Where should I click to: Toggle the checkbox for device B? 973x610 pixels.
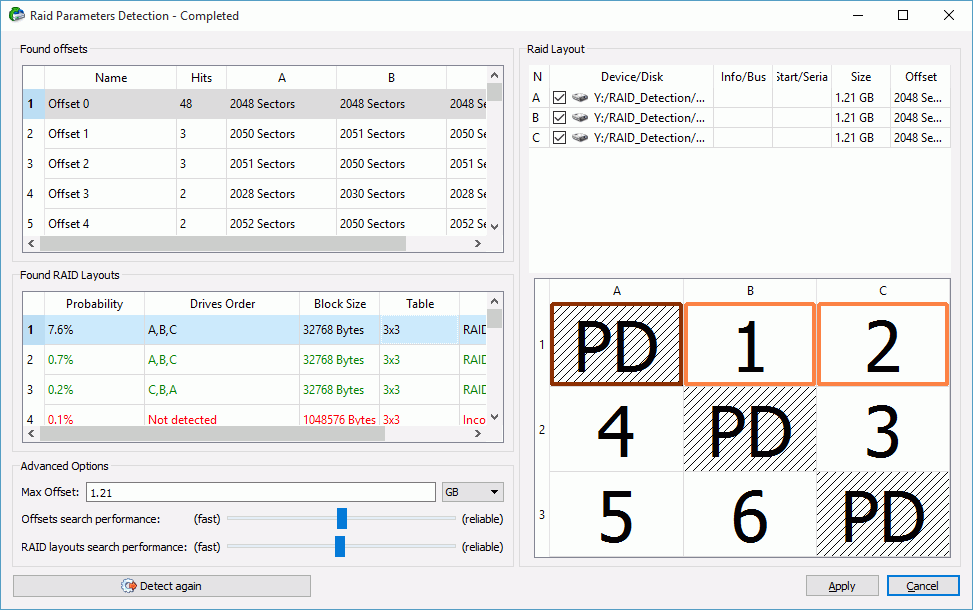coord(559,118)
